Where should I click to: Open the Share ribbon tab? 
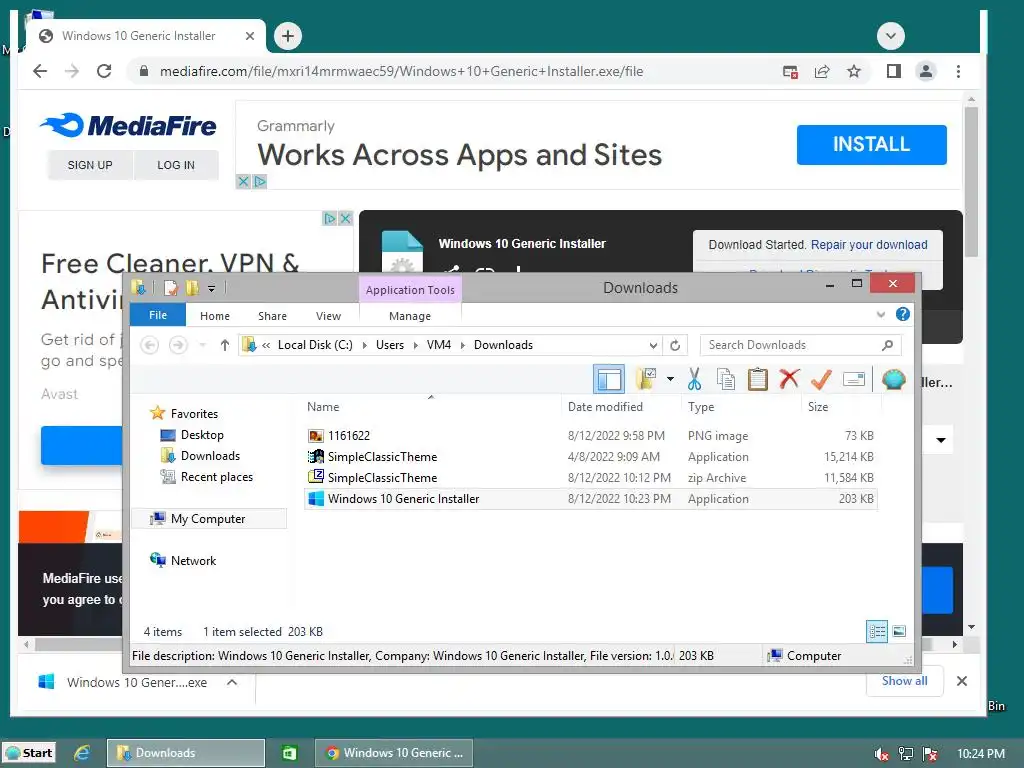272,315
